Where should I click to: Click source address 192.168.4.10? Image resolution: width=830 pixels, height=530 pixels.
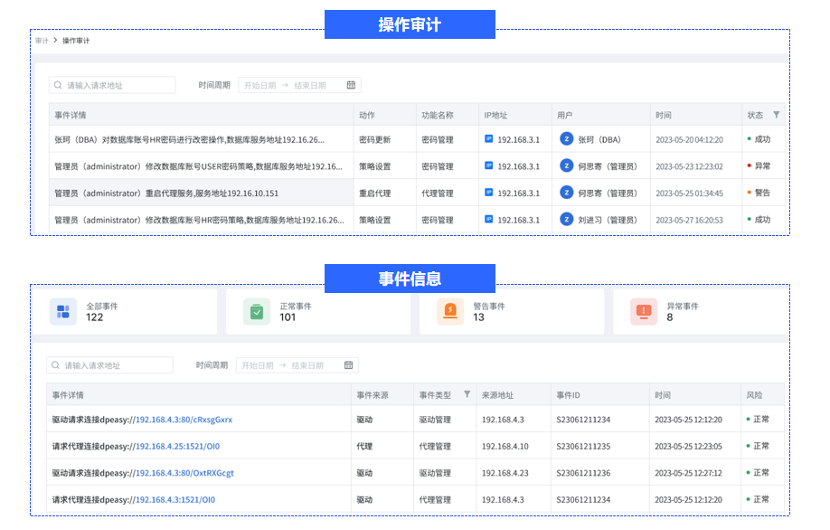coord(505,446)
